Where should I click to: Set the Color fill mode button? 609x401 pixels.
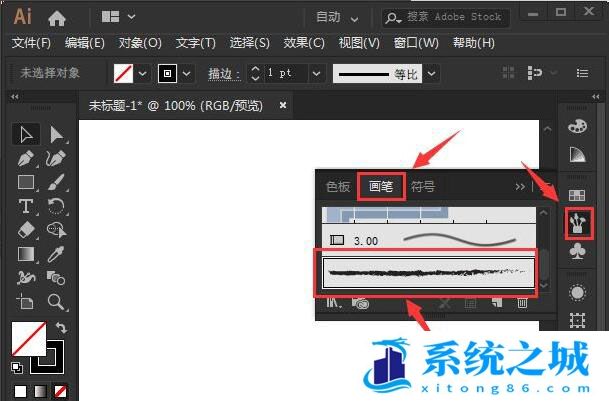(20, 391)
